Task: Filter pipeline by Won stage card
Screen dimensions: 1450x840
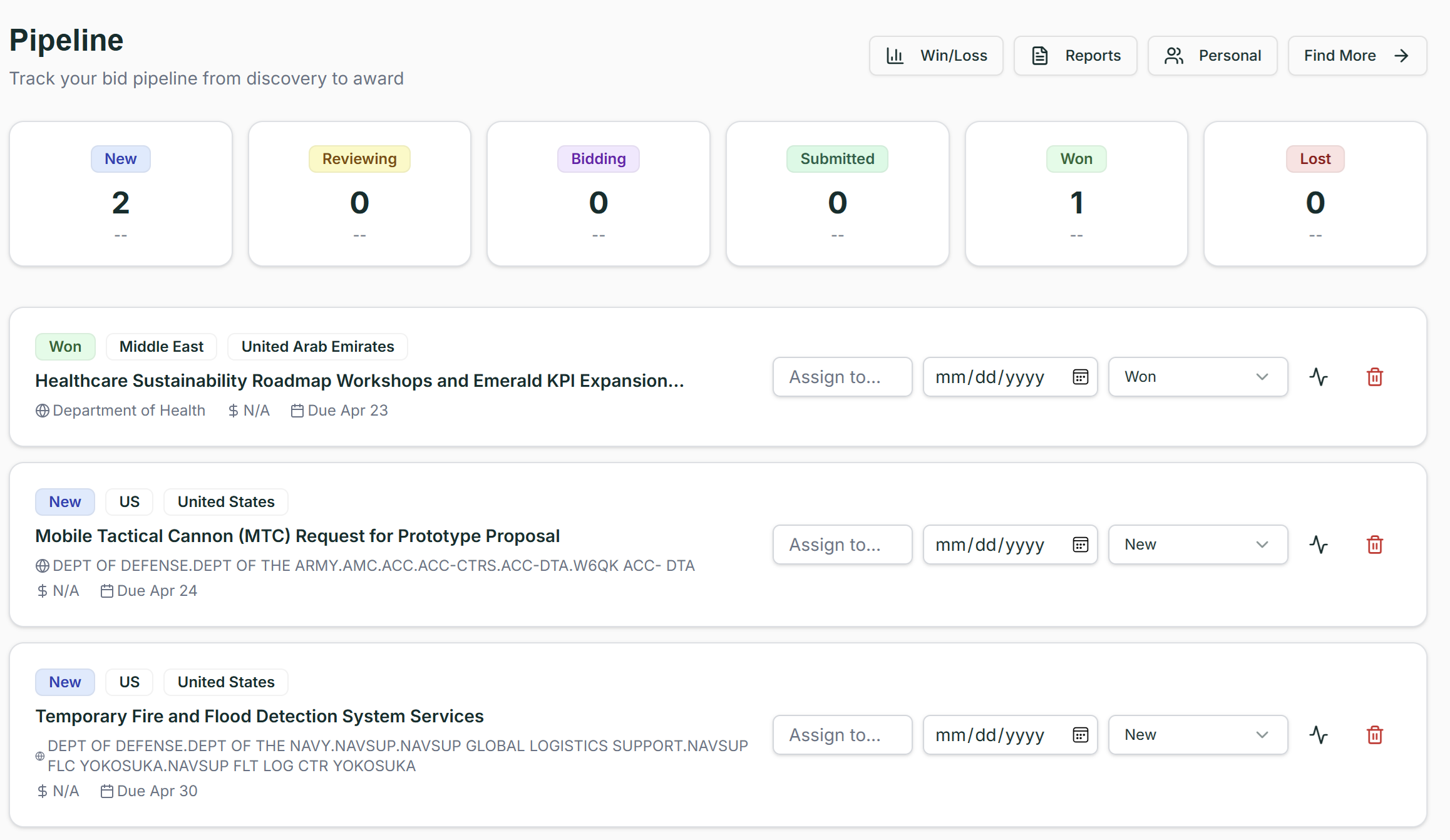Action: click(x=1076, y=194)
